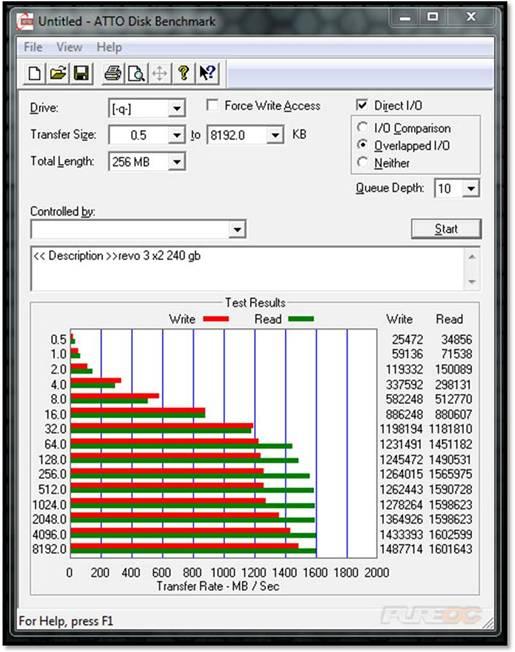Expand the Drive dropdown
Screen dimensions: 515x652
[x=177, y=109]
